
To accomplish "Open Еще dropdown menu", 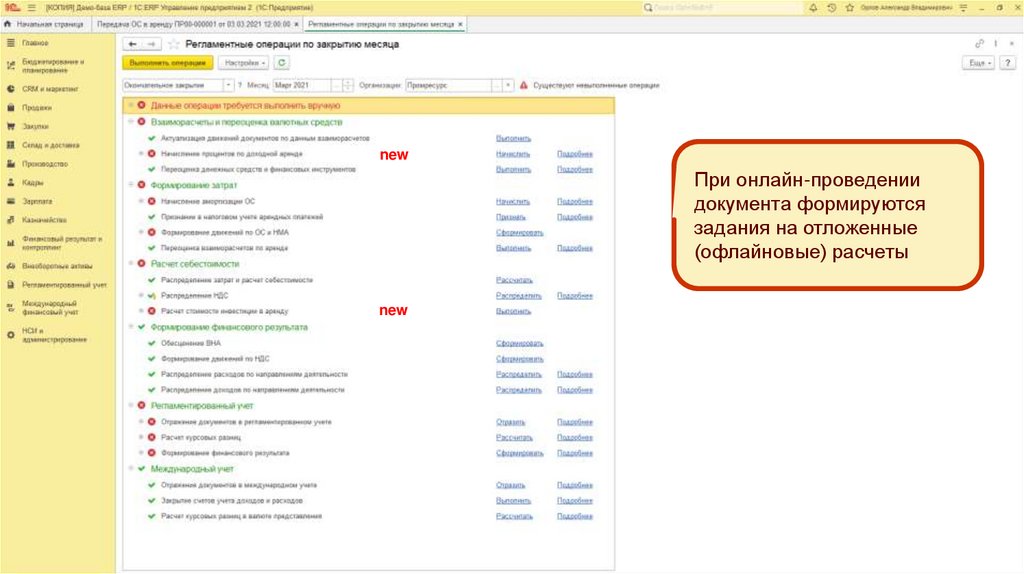I will 978,63.
